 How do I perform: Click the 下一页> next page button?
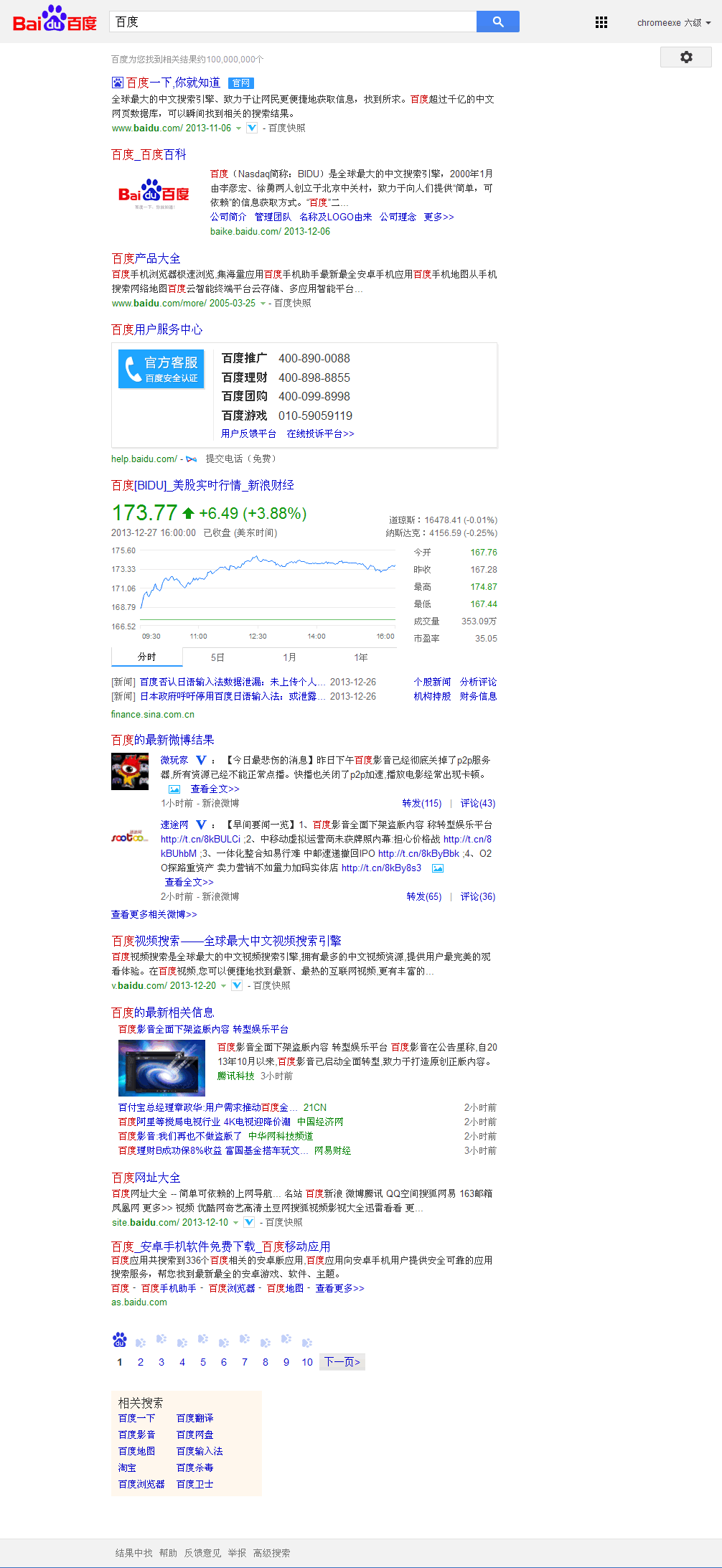pyautogui.click(x=342, y=1362)
